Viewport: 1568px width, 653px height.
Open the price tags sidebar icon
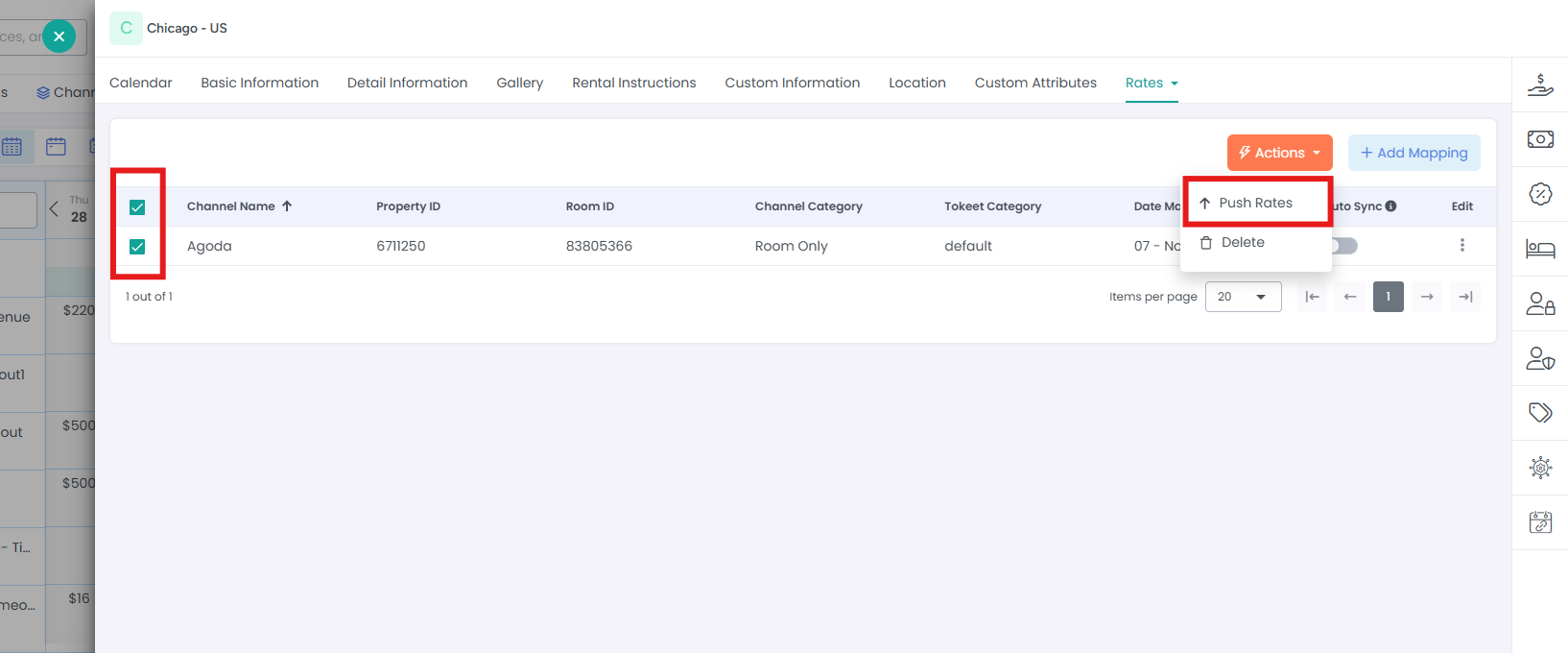[x=1540, y=413]
